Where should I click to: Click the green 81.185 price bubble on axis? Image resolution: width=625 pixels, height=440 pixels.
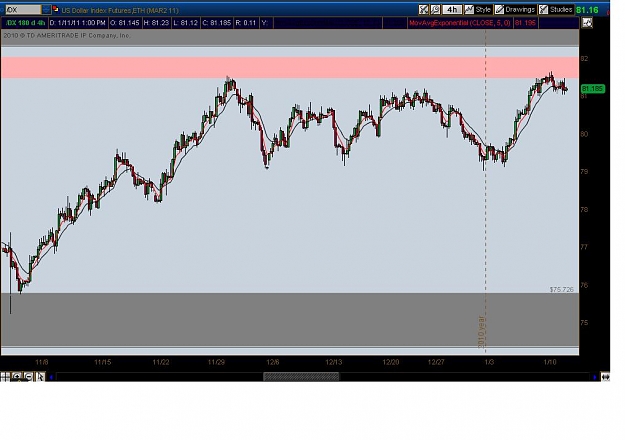[x=593, y=88]
